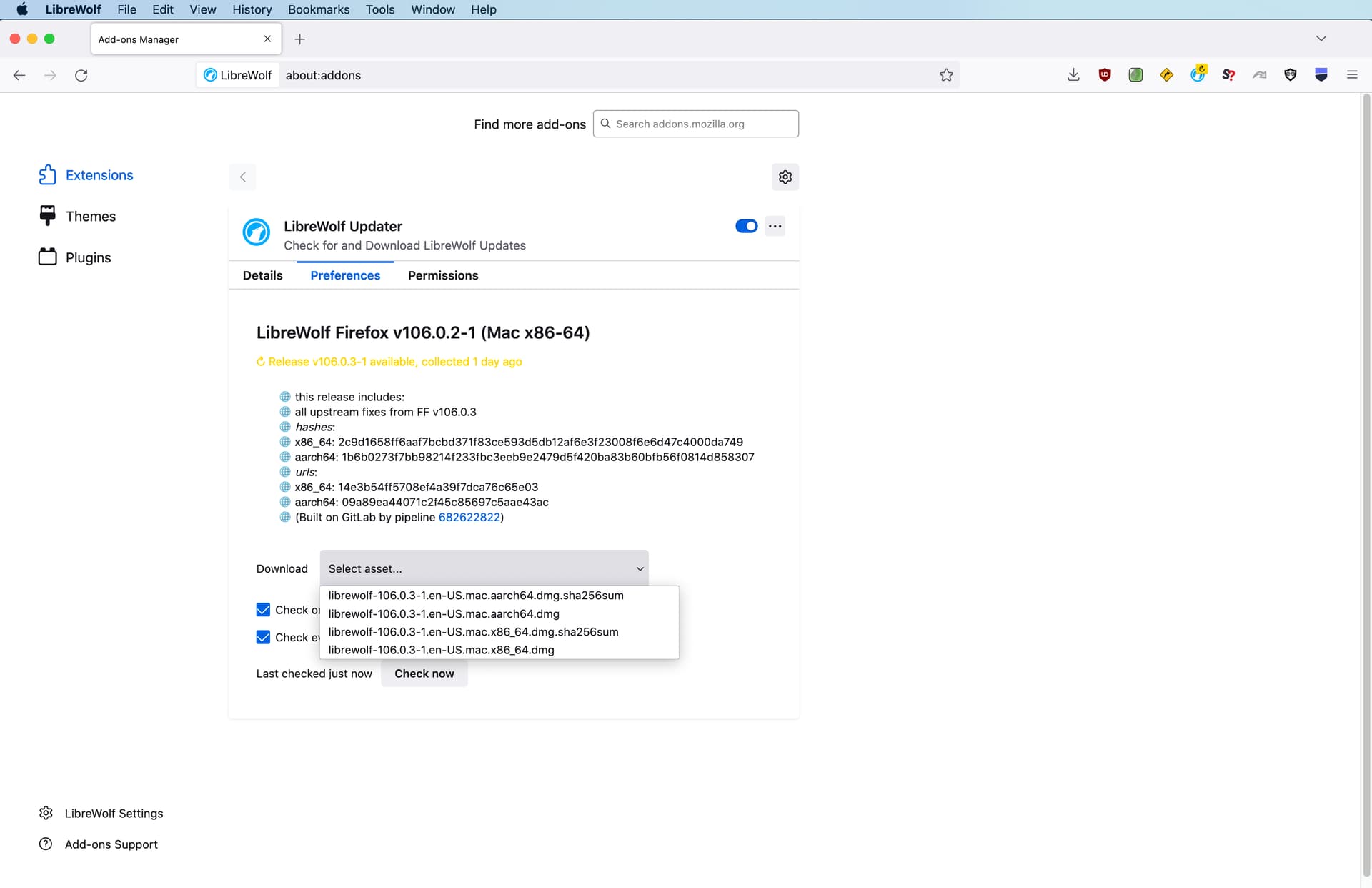Open the list all tabs chevron
The width and height of the screenshot is (1372, 888).
pos(1321,39)
